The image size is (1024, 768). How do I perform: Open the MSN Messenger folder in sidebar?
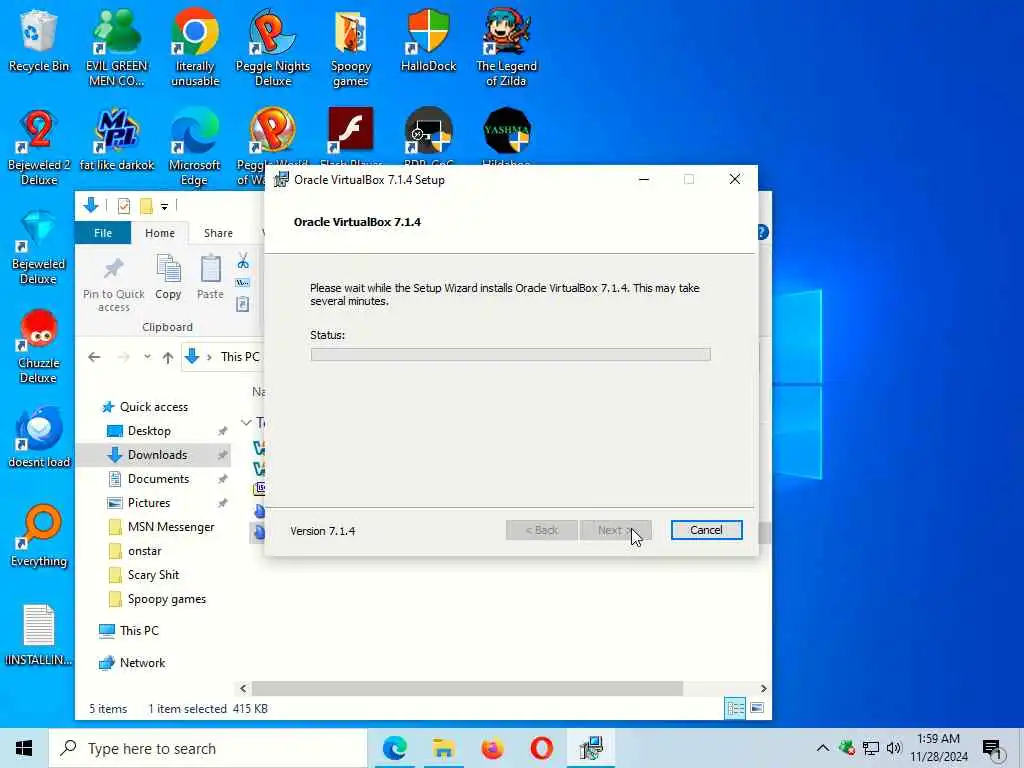coord(161,527)
